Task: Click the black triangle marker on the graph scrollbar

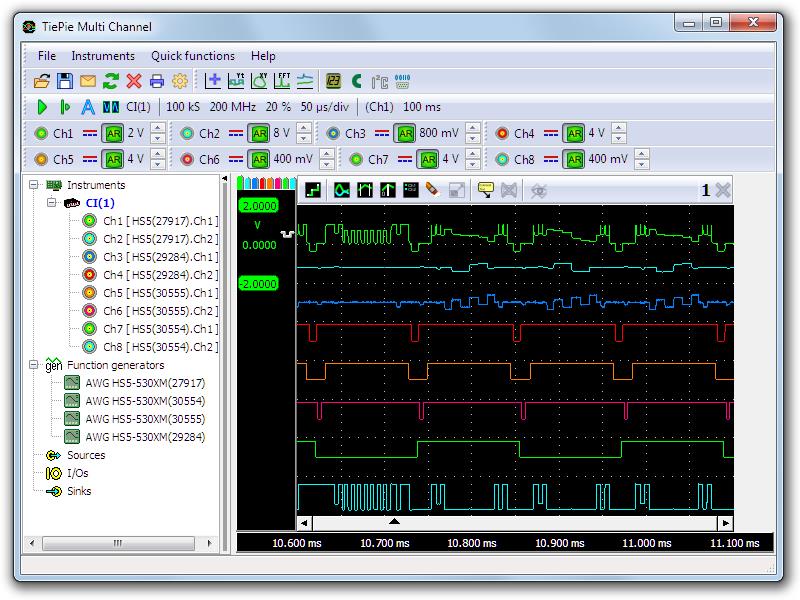Action: click(x=394, y=521)
